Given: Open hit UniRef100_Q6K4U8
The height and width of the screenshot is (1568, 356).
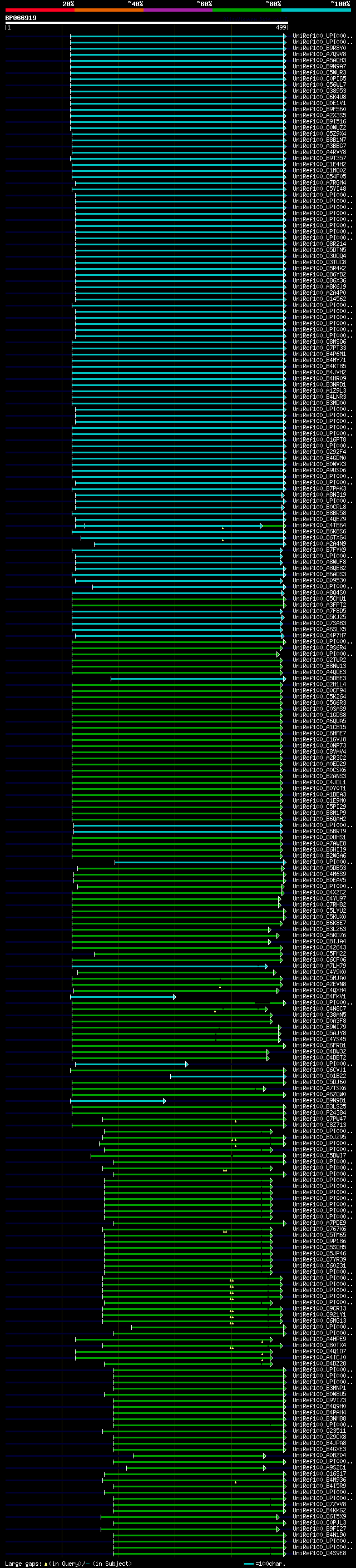Looking at the screenshot, I should pyautogui.click(x=319, y=97).
